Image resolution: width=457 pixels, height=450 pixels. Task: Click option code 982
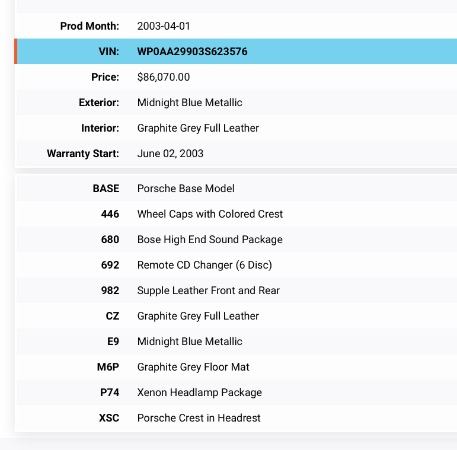point(110,290)
